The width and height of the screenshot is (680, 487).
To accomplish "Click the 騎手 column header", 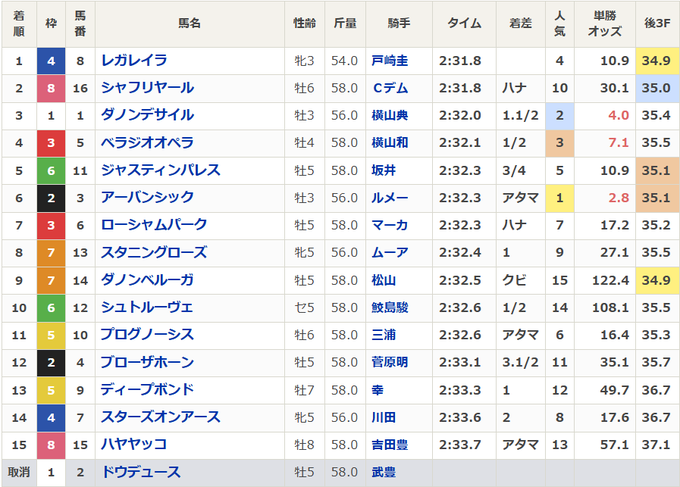I will [399, 23].
